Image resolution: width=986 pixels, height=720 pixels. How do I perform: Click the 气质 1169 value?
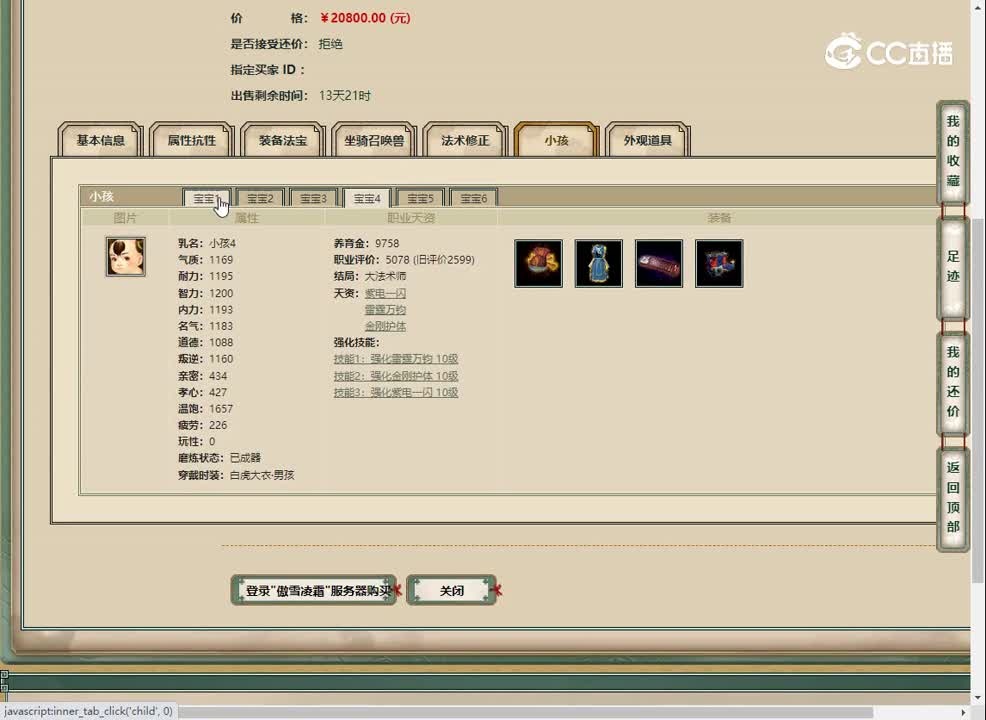(x=221, y=260)
